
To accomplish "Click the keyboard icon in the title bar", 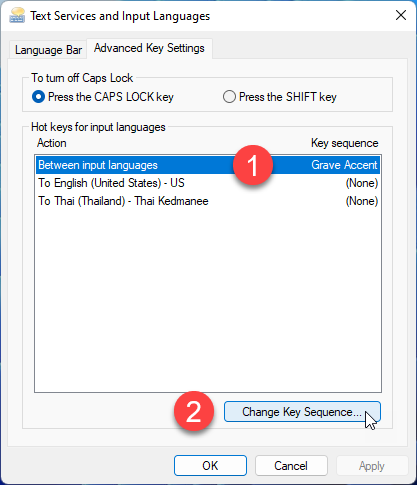I will pyautogui.click(x=17, y=16).
